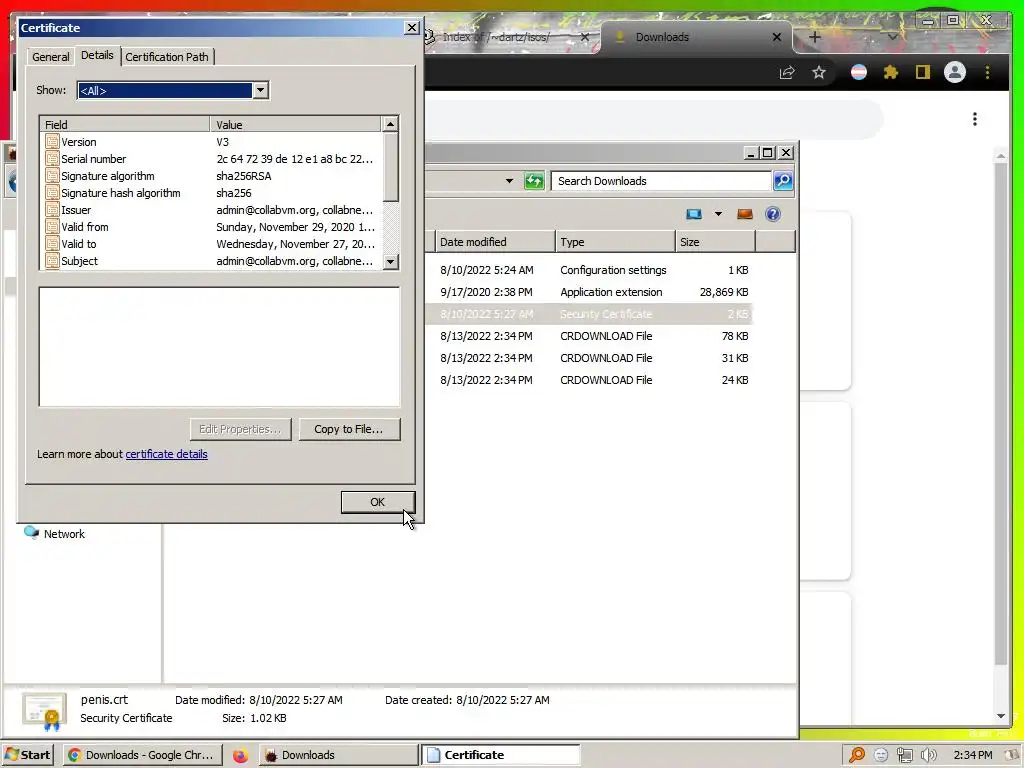This screenshot has width=1024, height=768.
Task: Open the Chrome extensions puzzle icon
Action: coord(891,72)
